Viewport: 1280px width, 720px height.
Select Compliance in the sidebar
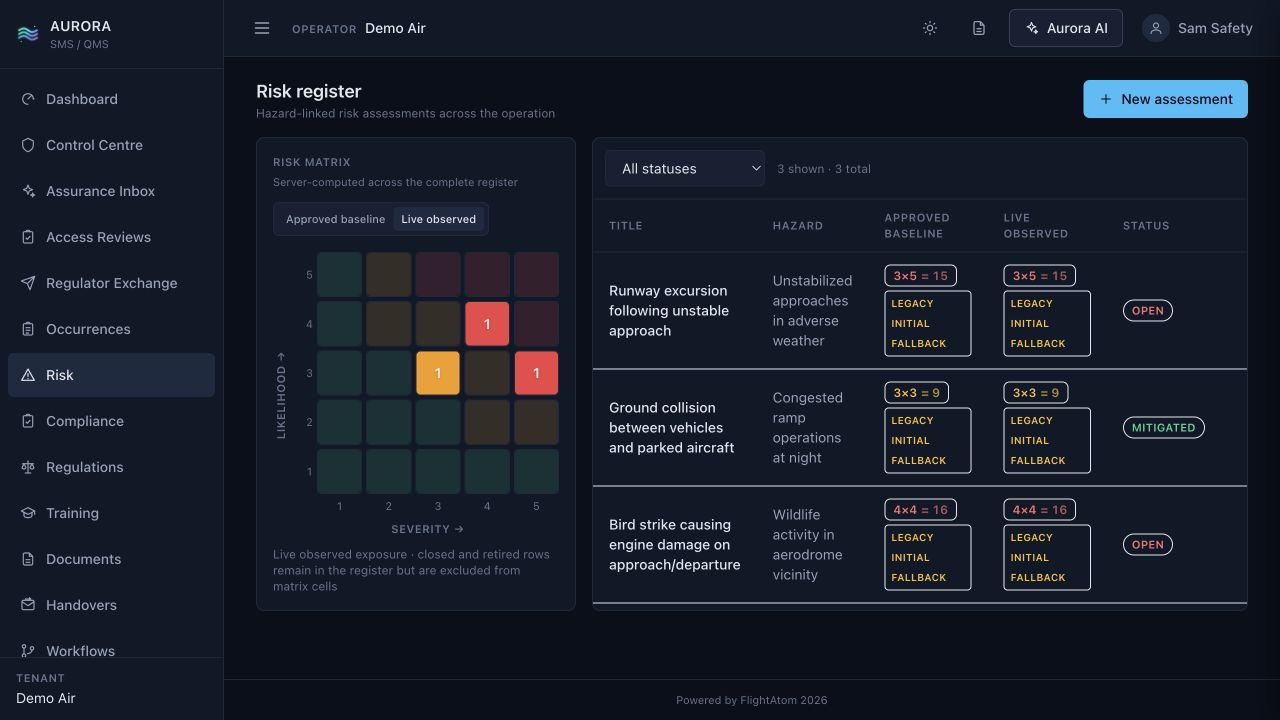pyautogui.click(x=111, y=421)
